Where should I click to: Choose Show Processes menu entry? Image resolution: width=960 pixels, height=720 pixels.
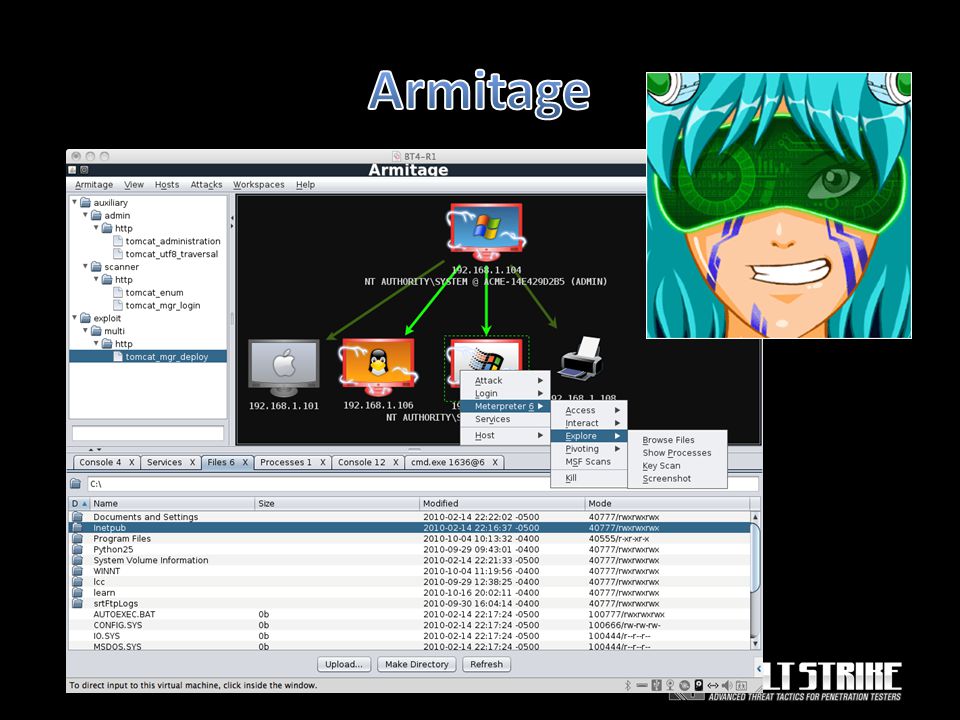tap(677, 453)
